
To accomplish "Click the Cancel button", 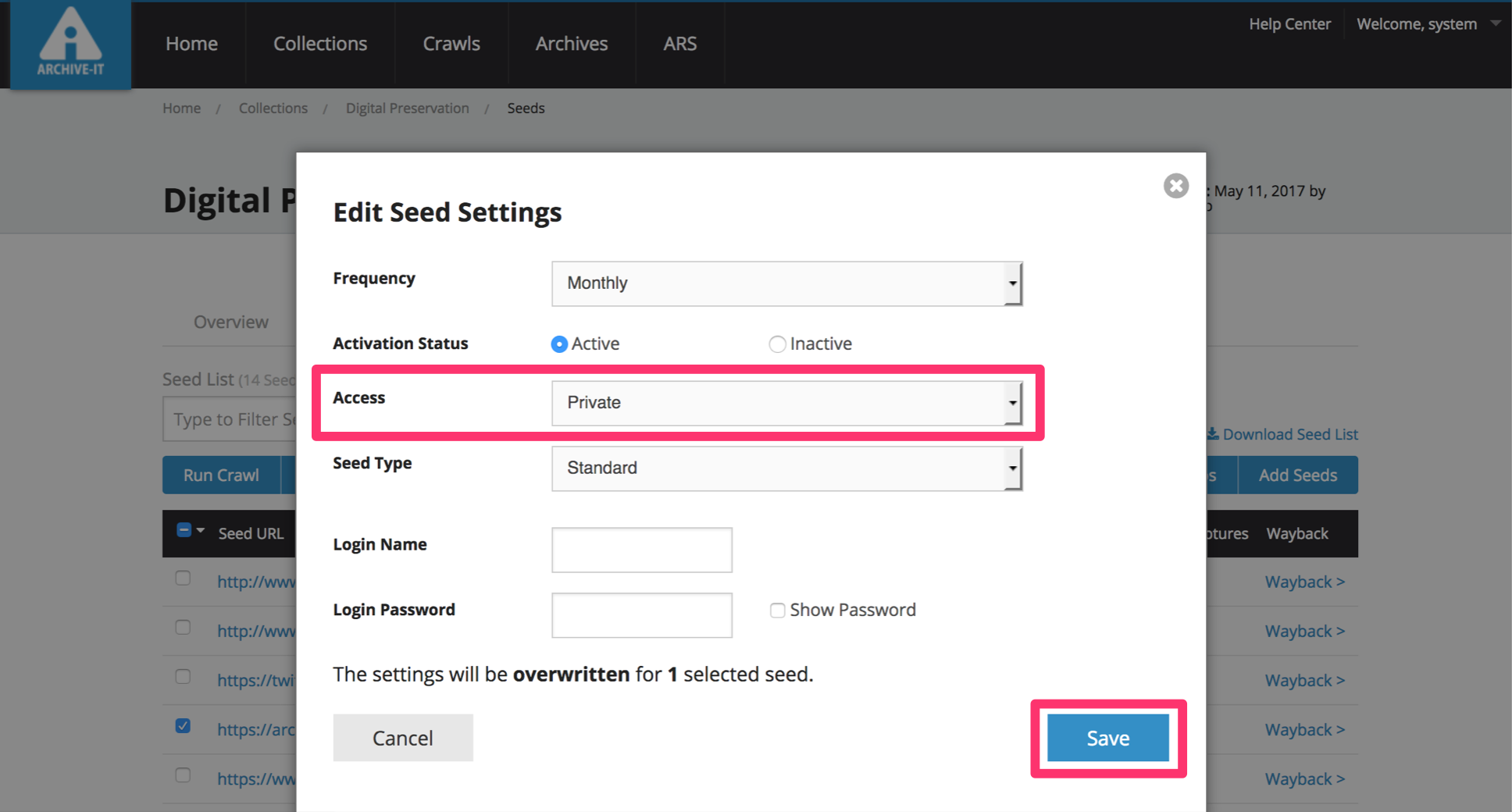I will [403, 738].
